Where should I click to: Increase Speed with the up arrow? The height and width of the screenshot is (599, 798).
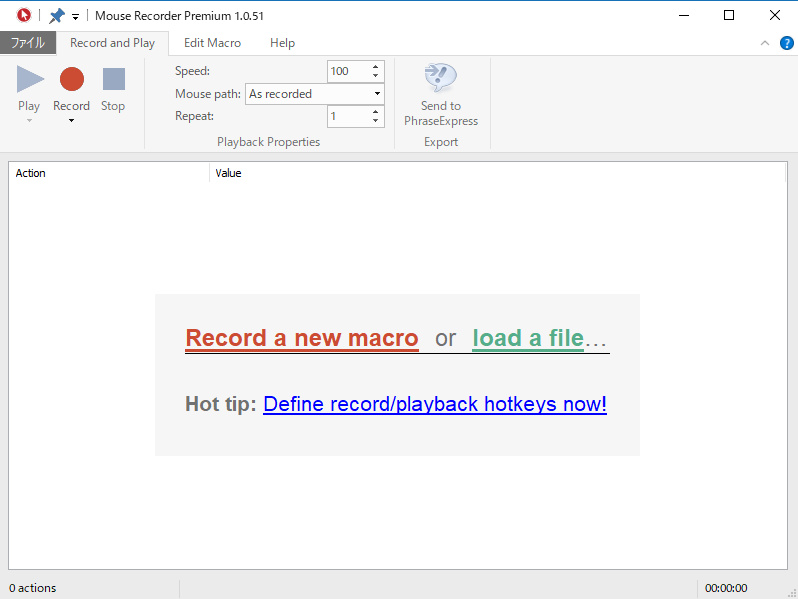tap(376, 67)
